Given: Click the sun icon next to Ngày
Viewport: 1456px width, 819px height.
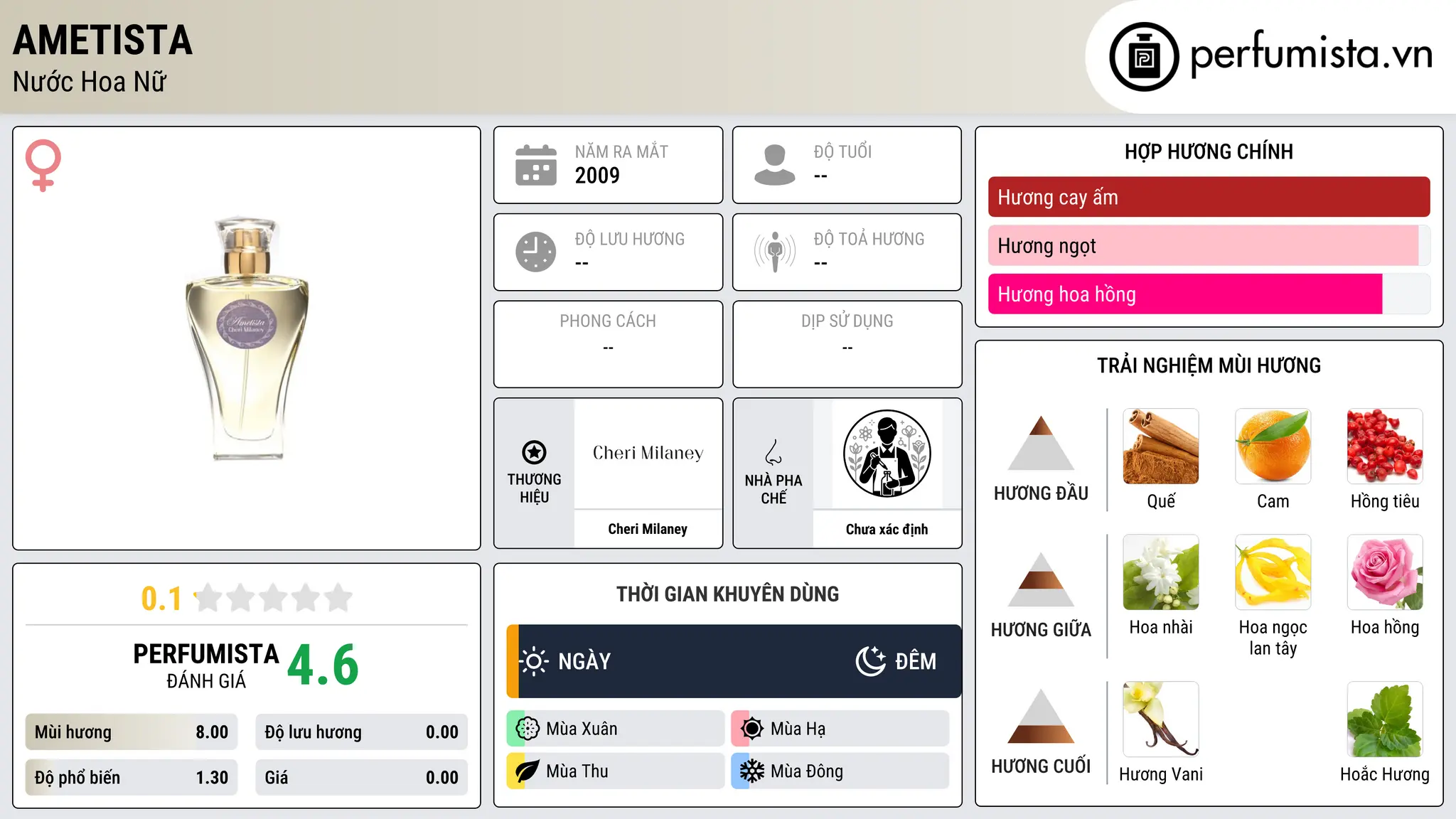Looking at the screenshot, I should click(x=533, y=661).
